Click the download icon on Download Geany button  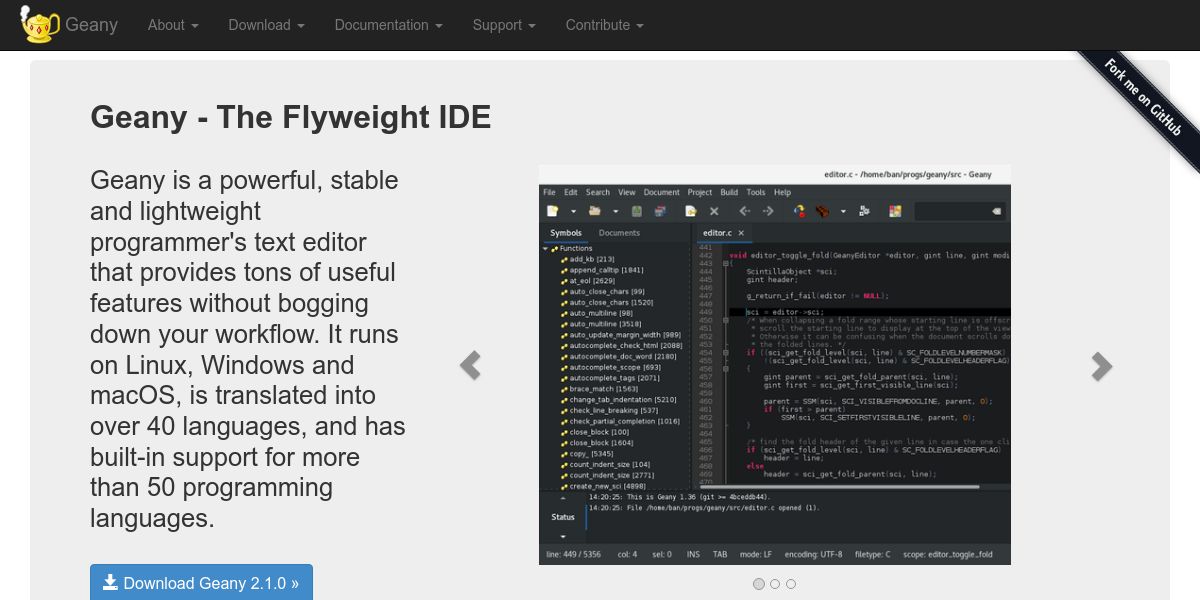111,582
